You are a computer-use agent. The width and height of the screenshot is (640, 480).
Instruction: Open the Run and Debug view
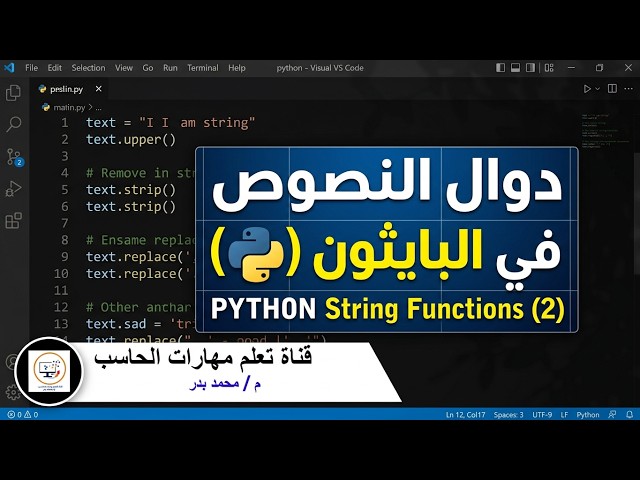point(13,189)
